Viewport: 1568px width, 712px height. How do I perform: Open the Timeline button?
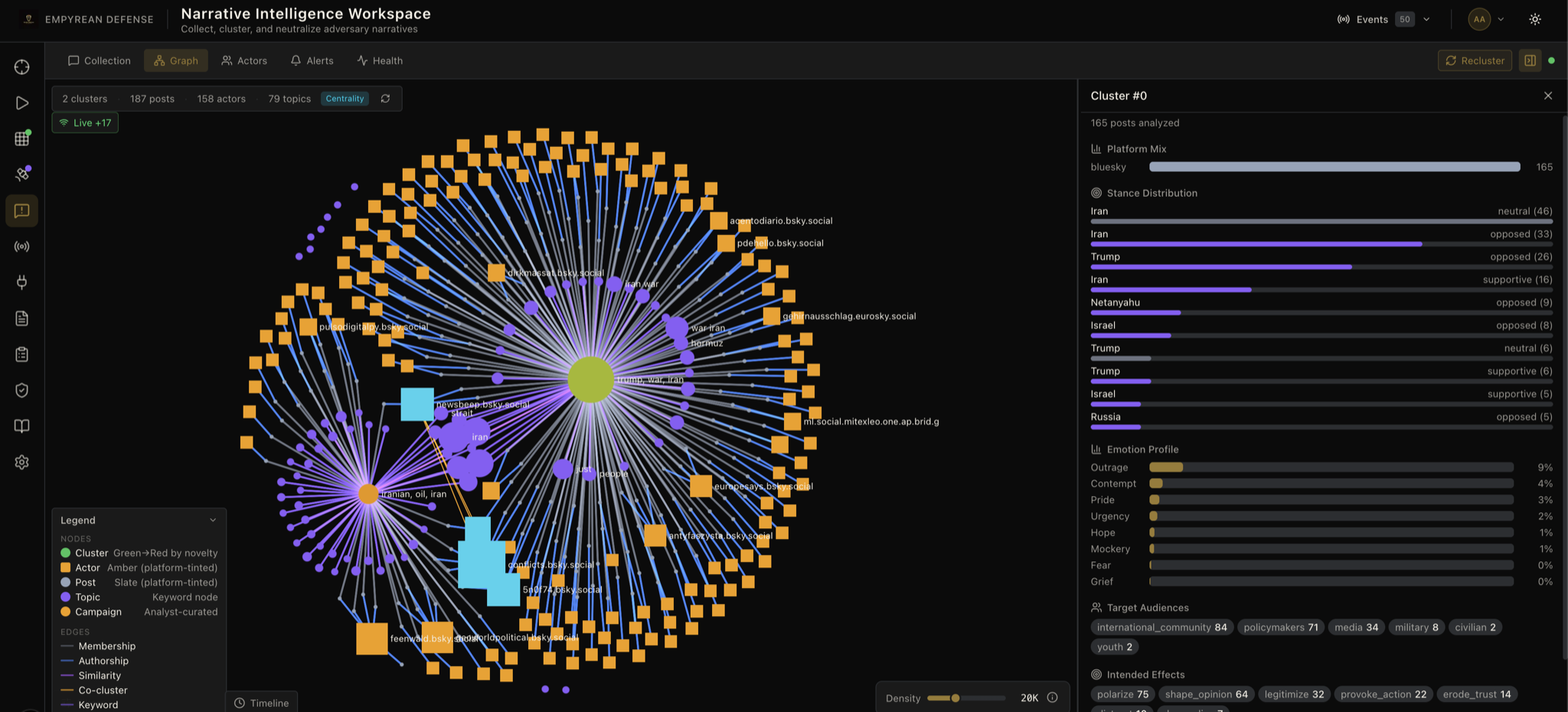pyautogui.click(x=262, y=703)
